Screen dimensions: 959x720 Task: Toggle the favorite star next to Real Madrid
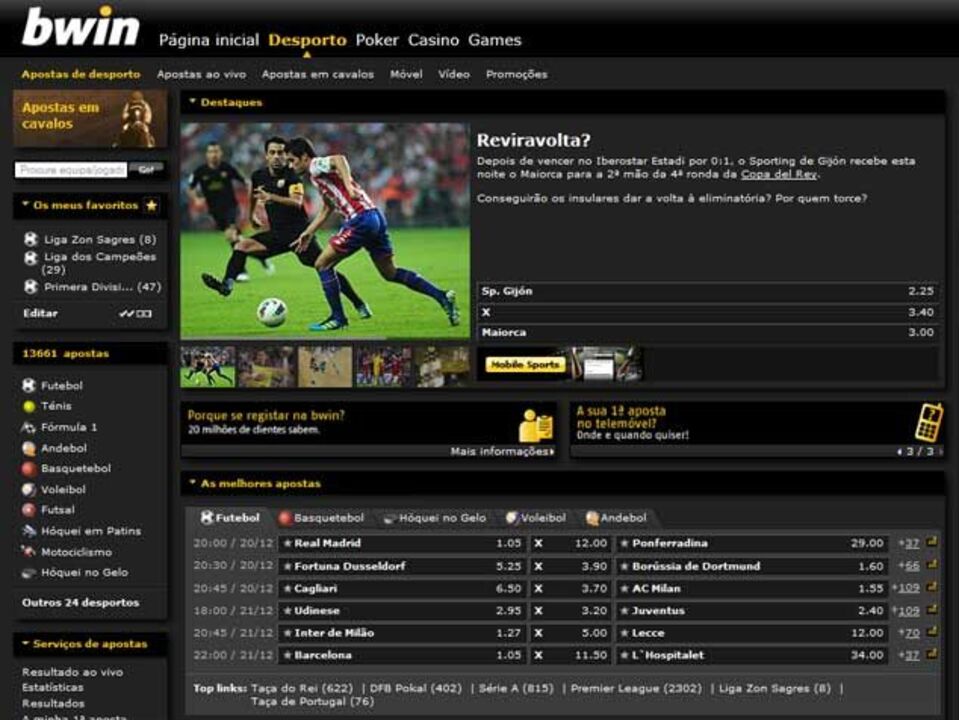(x=286, y=544)
